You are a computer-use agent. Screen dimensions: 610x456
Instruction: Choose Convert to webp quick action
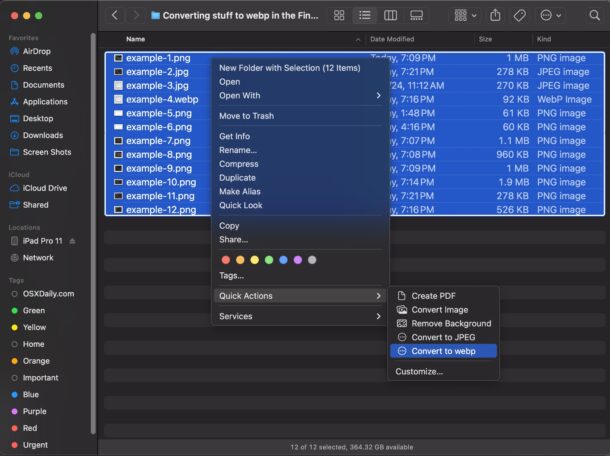click(x=442, y=351)
